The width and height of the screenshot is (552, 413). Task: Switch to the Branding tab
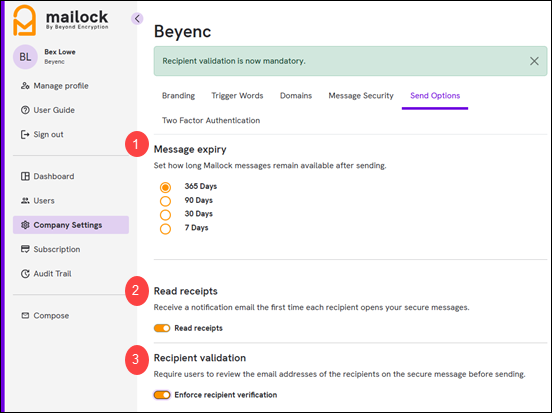(178, 96)
